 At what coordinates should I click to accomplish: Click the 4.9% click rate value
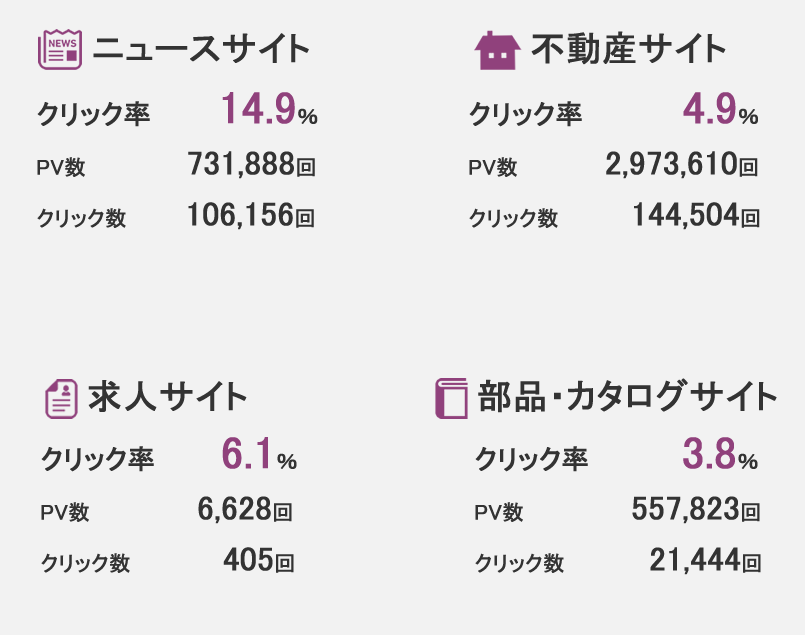(720, 109)
